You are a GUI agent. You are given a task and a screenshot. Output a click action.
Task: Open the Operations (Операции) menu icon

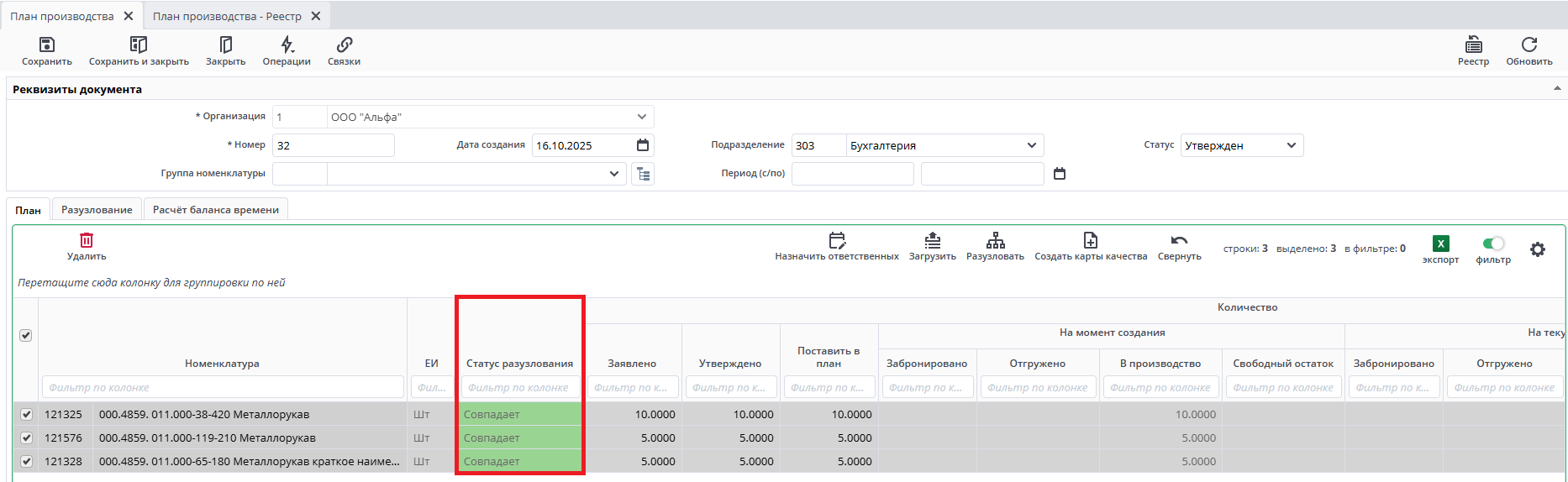287,45
